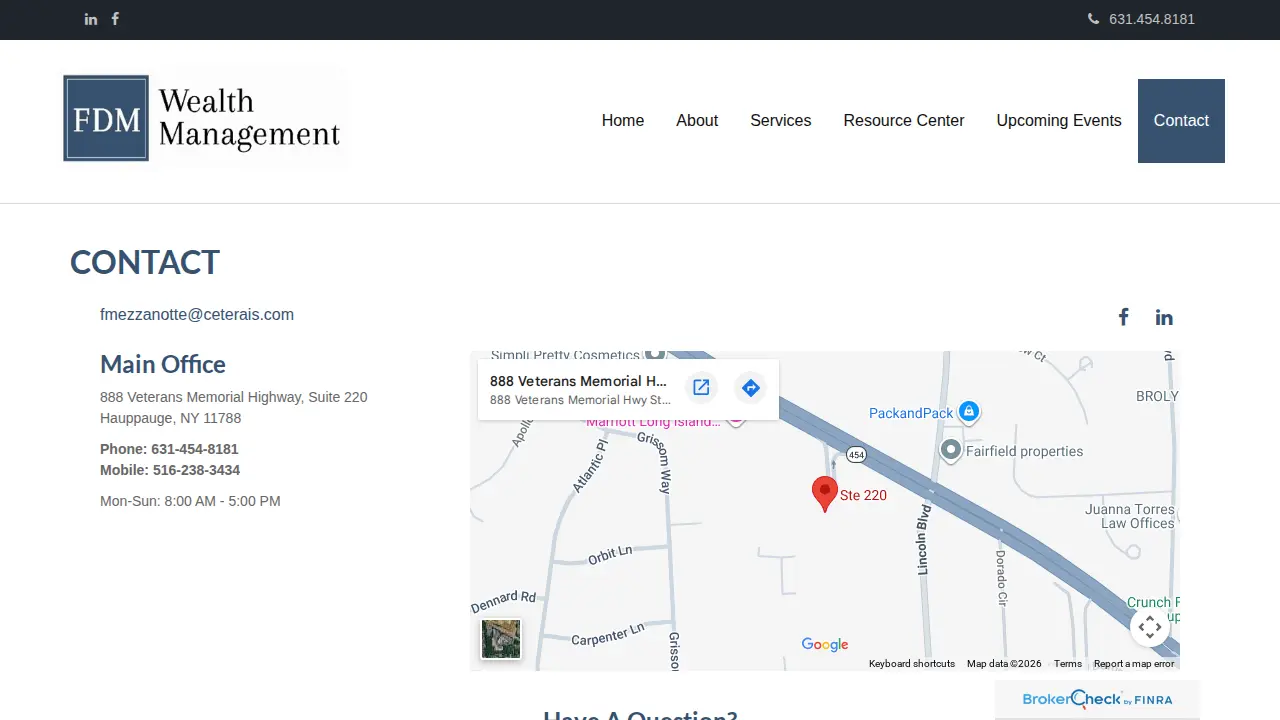Click the Main Office heading
The image size is (1280, 720).
(163, 364)
